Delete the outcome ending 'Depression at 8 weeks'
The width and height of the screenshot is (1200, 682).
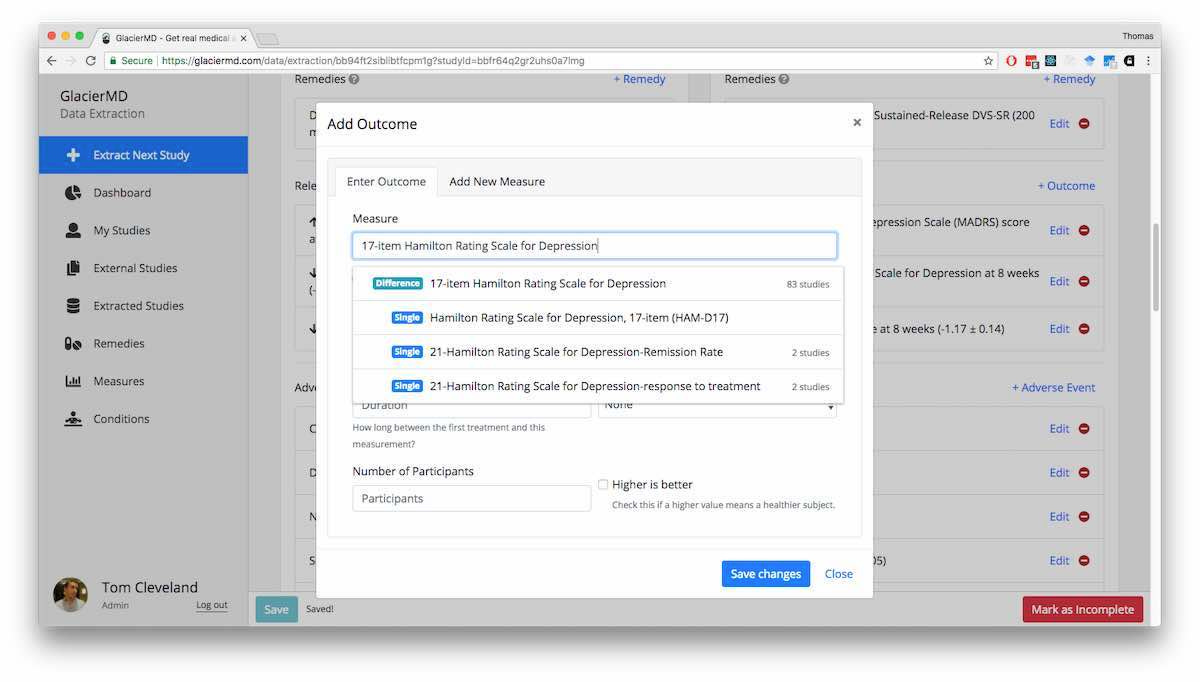(1084, 282)
